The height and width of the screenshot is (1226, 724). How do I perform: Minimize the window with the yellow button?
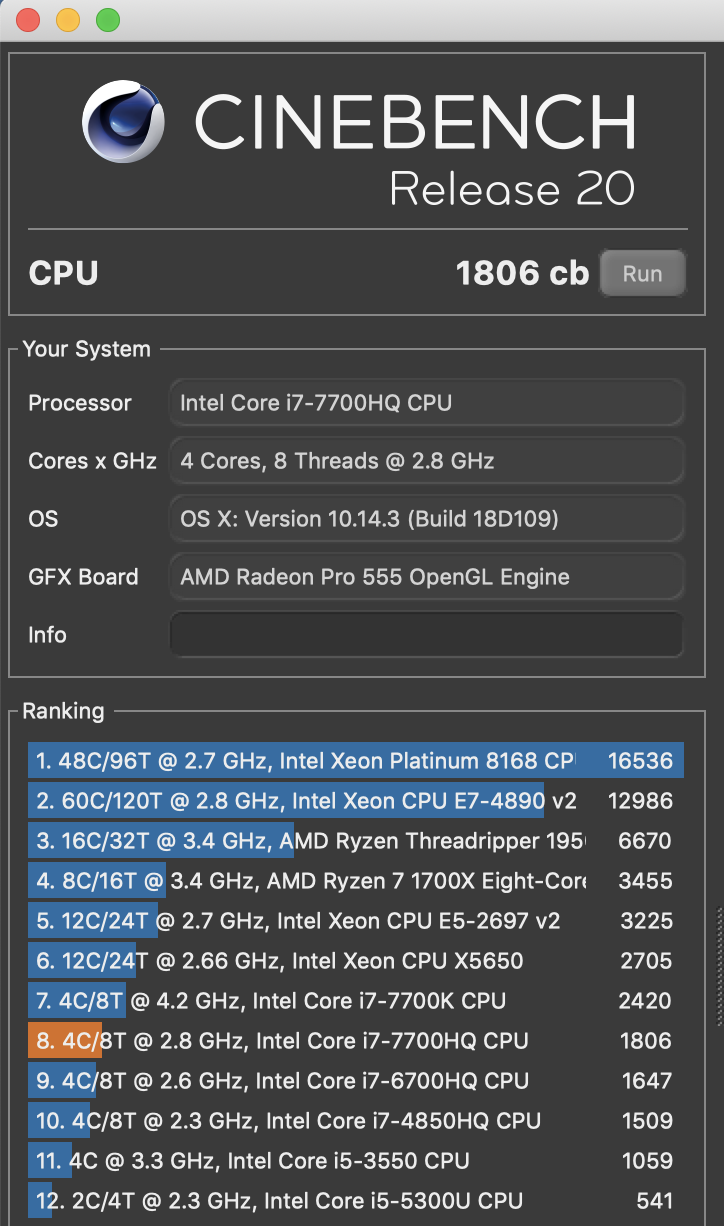click(x=68, y=19)
